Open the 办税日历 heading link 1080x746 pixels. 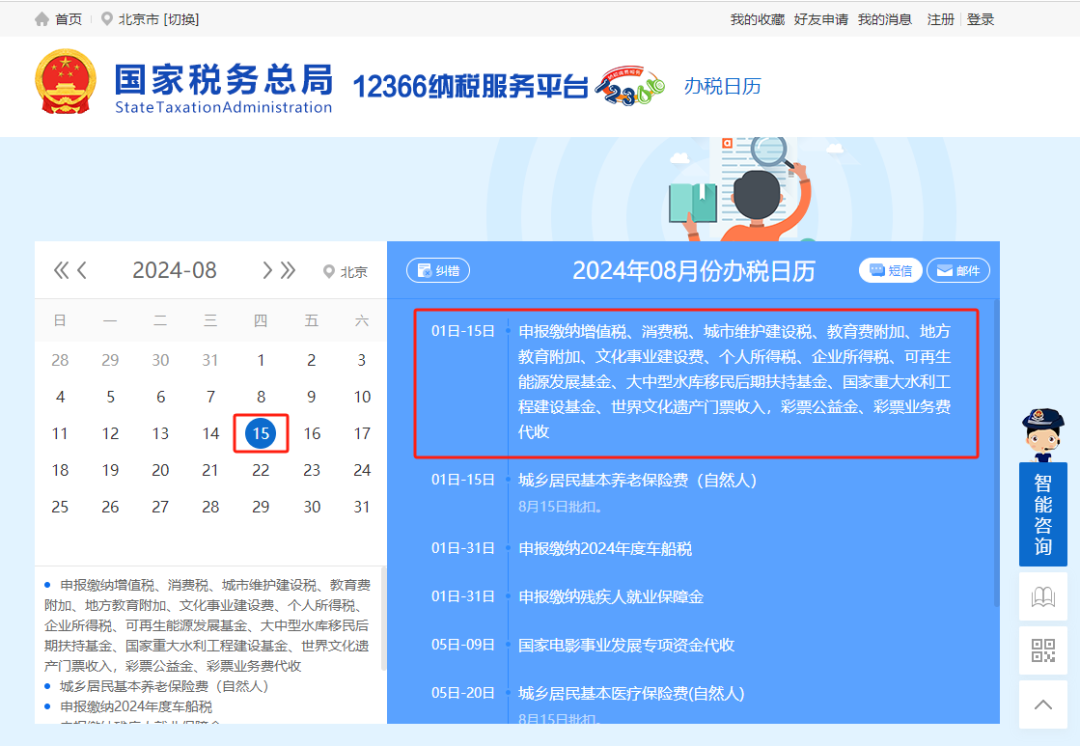(722, 86)
